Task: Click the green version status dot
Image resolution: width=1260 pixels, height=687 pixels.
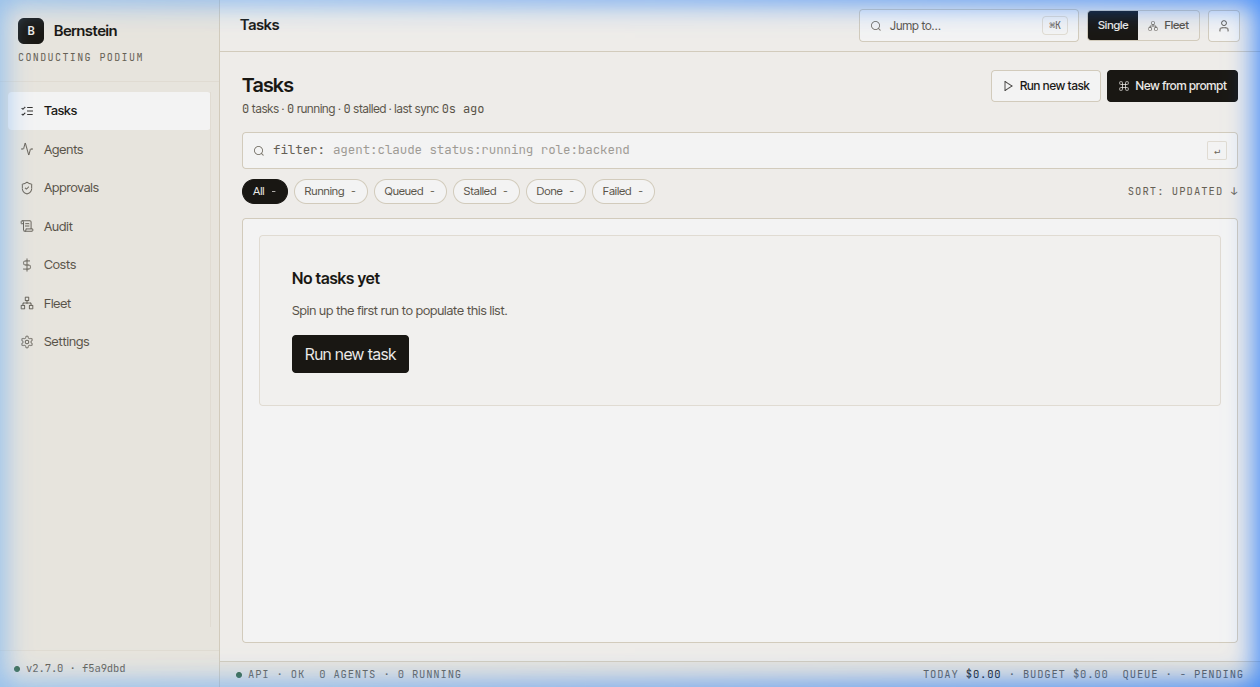Action: (x=17, y=669)
